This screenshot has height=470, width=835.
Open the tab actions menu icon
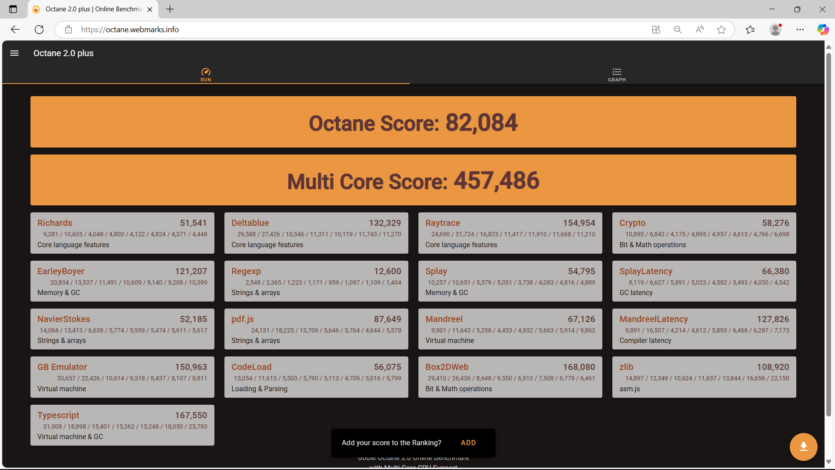pos(13,9)
